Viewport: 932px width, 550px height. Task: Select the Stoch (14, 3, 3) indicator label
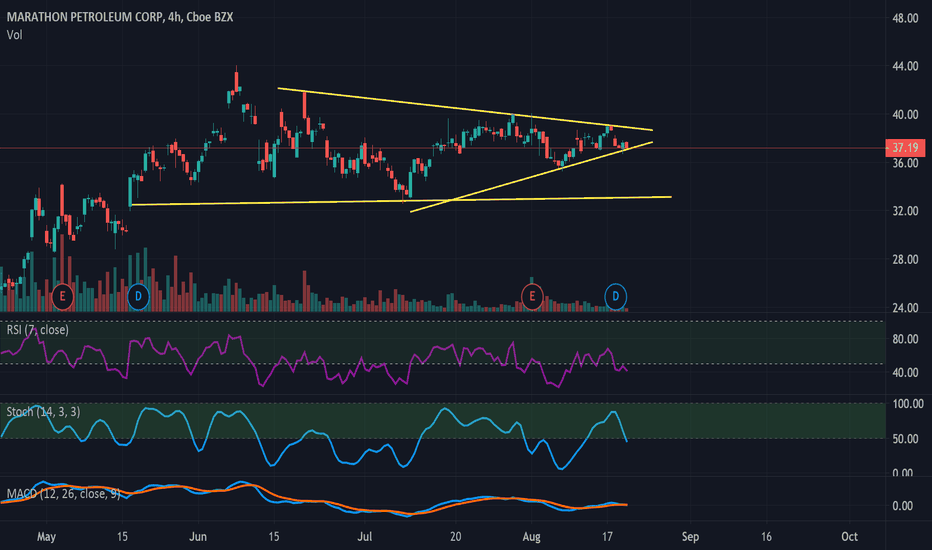click(x=43, y=411)
